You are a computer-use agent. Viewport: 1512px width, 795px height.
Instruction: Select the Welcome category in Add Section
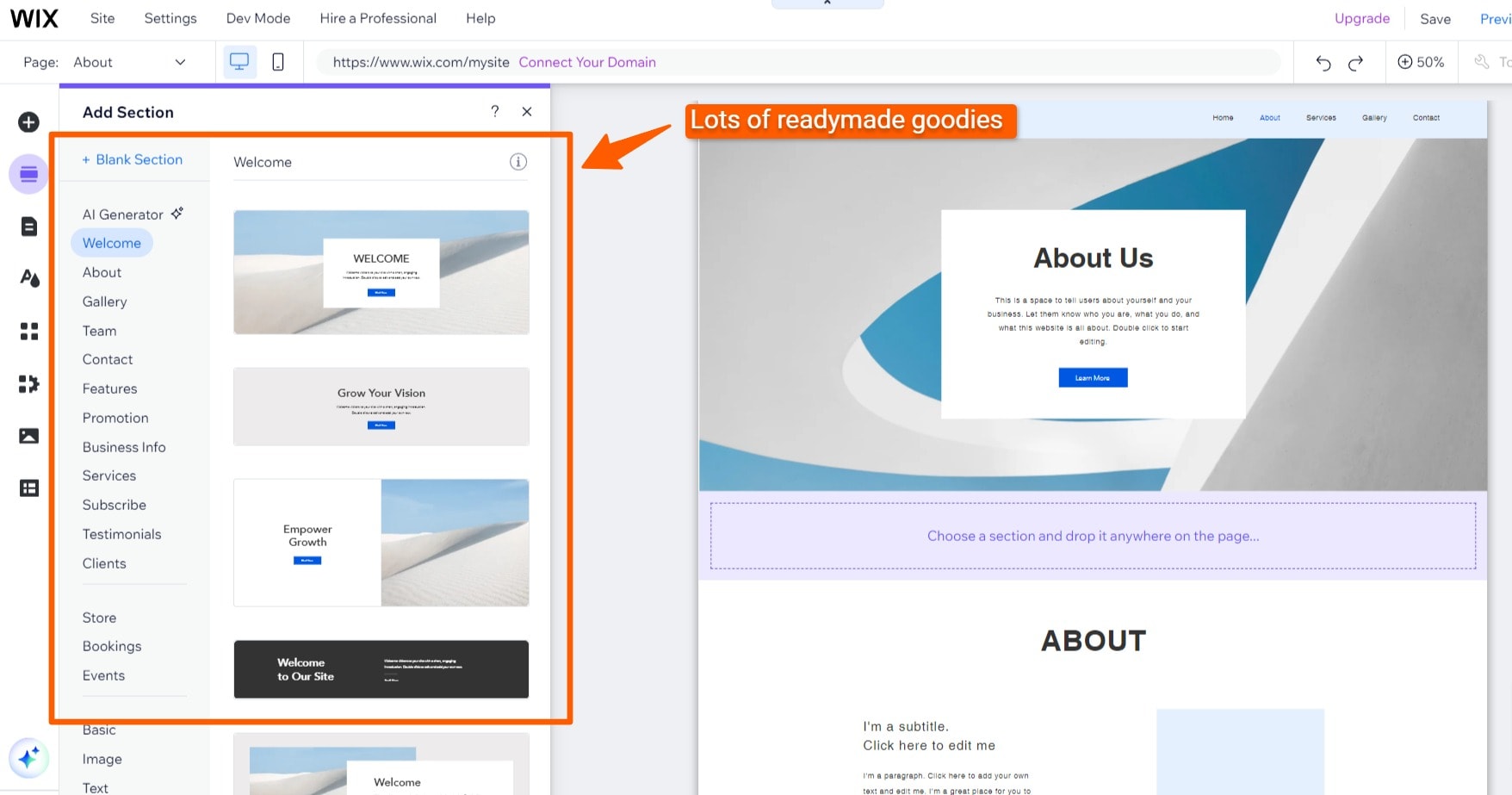pos(111,242)
